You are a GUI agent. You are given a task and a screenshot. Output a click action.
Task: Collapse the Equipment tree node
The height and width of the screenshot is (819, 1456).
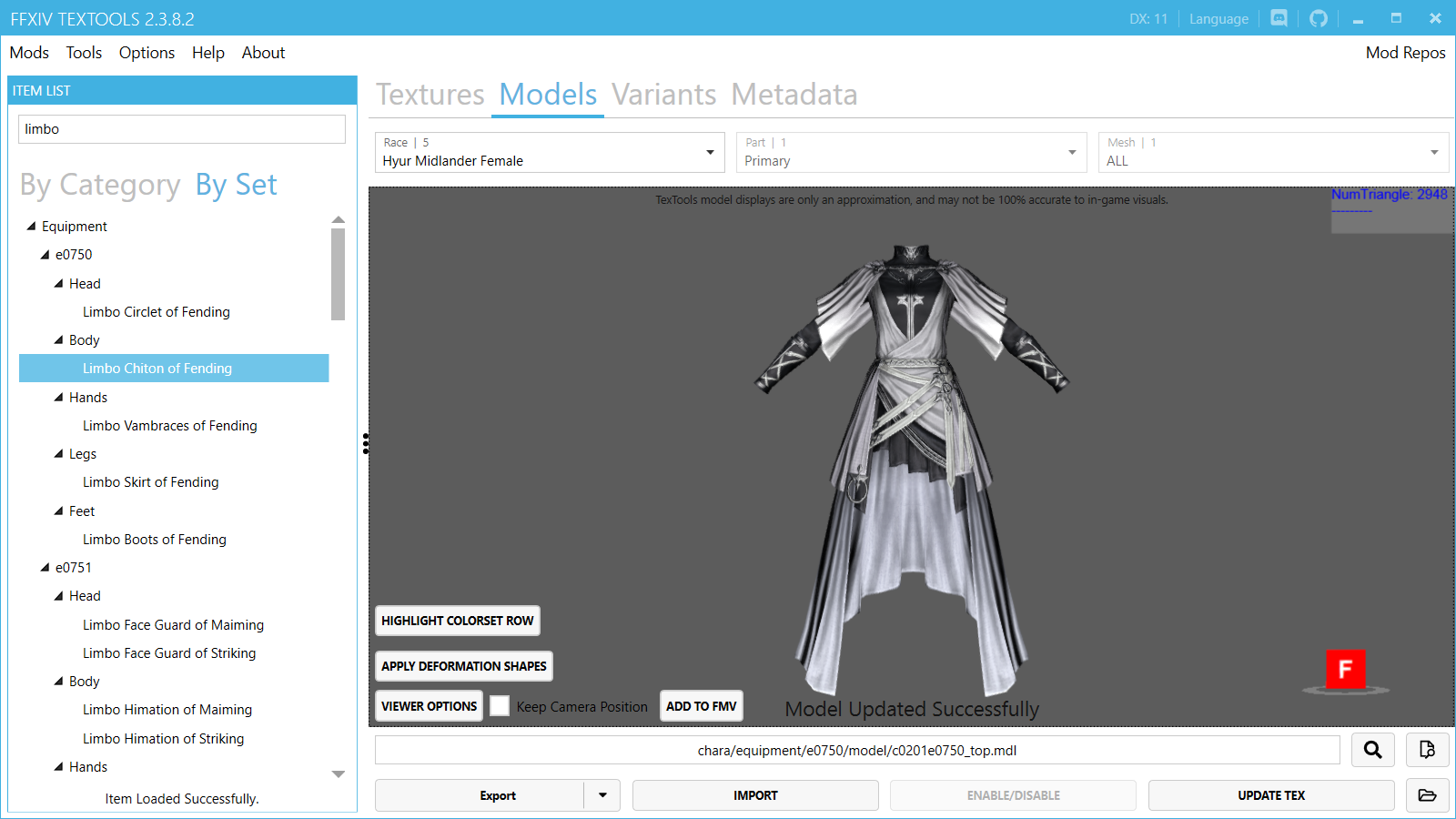[32, 226]
